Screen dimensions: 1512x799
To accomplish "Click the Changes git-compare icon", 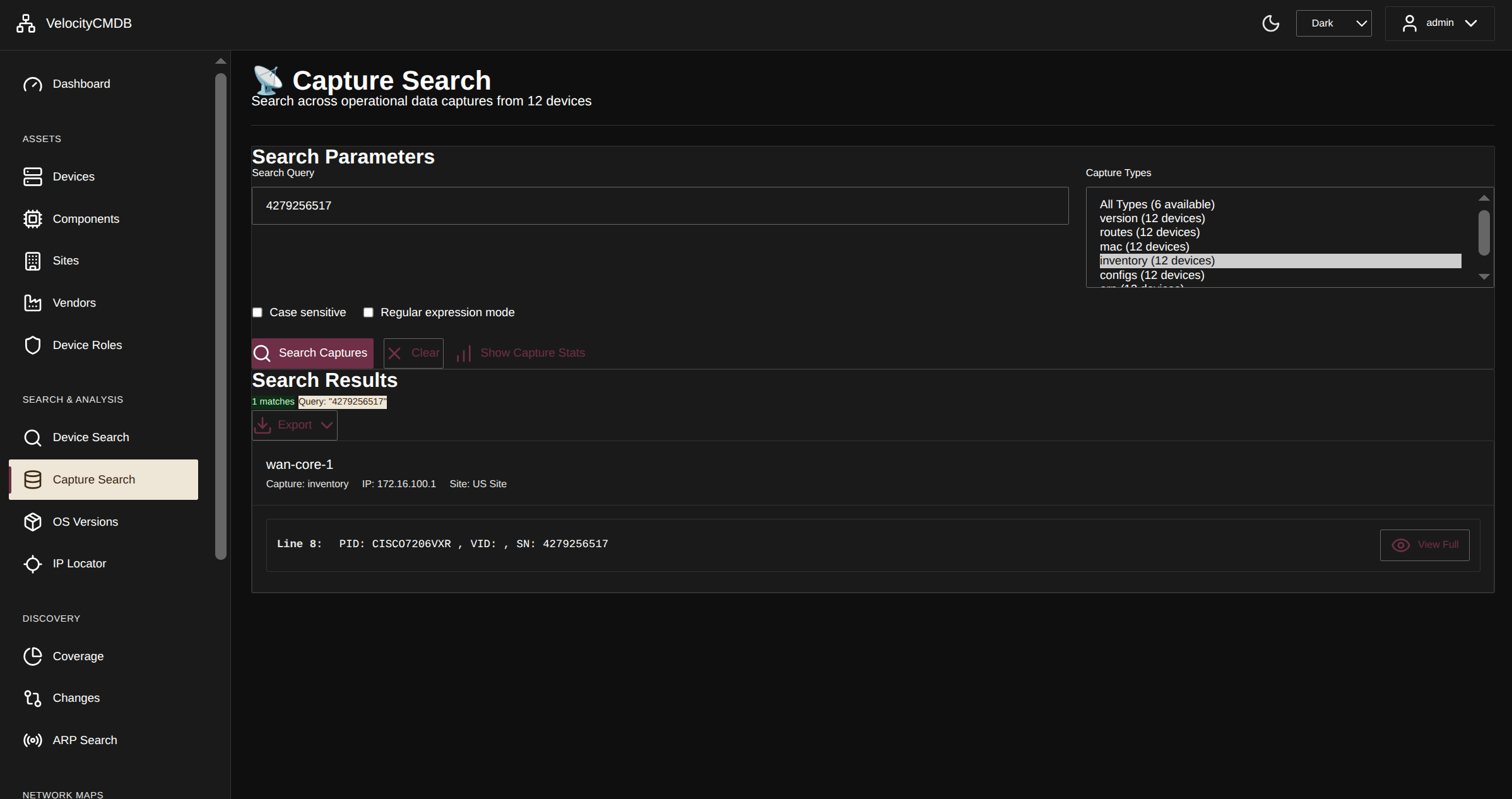I will point(33,698).
